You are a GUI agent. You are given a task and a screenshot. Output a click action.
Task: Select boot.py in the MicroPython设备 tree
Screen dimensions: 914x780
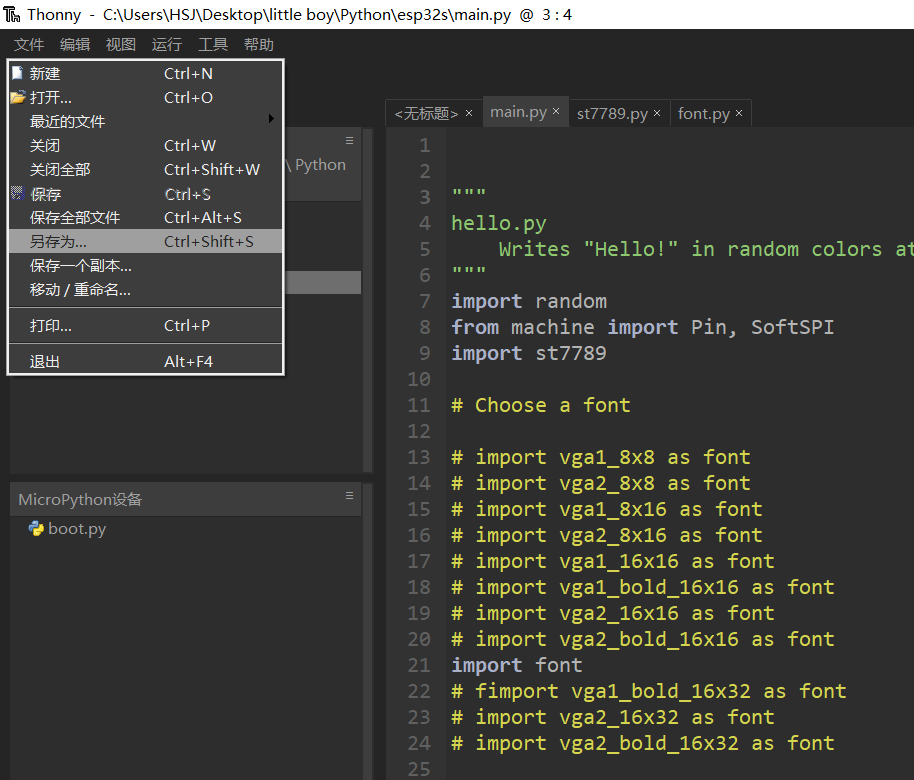76,528
